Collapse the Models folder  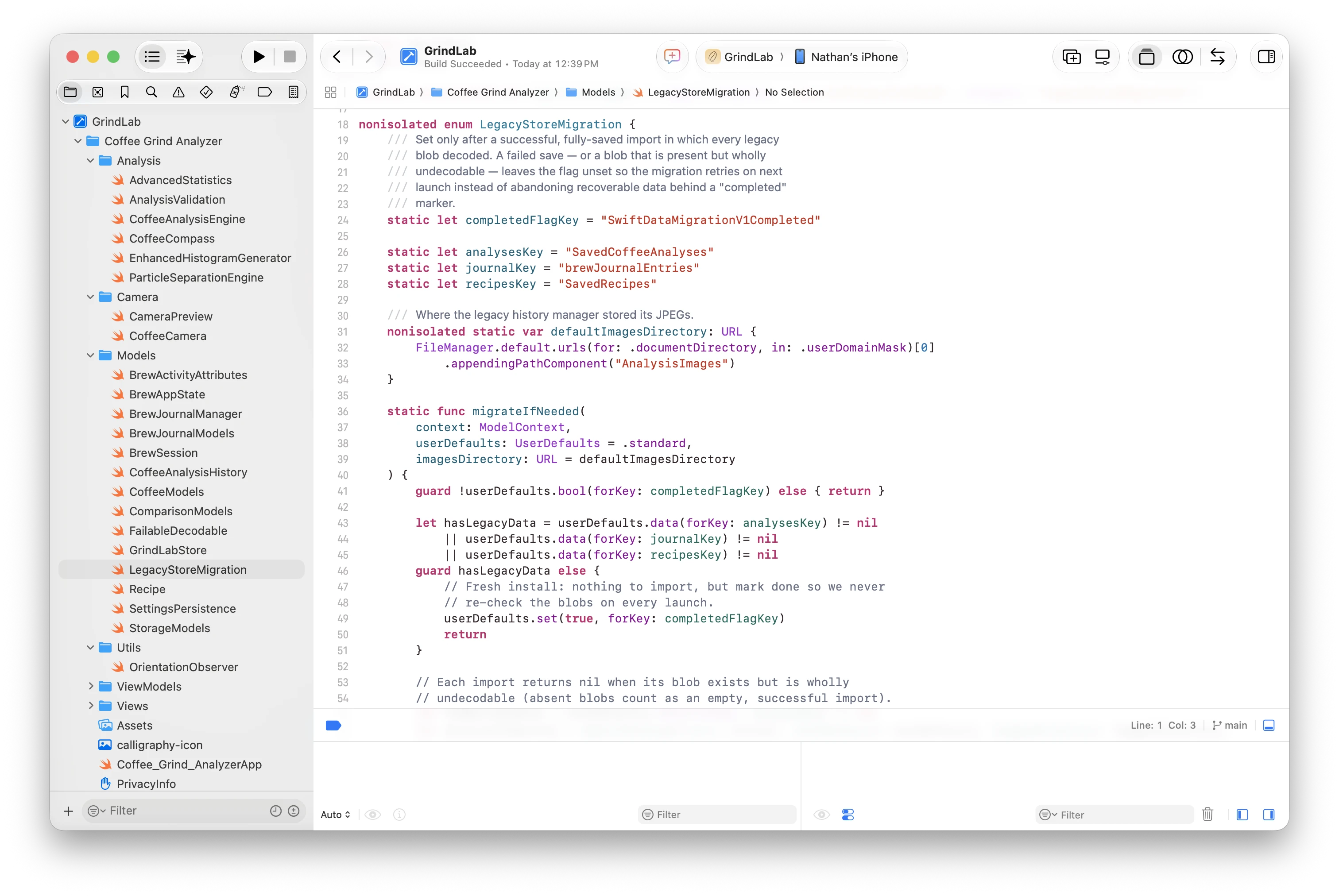pos(90,355)
